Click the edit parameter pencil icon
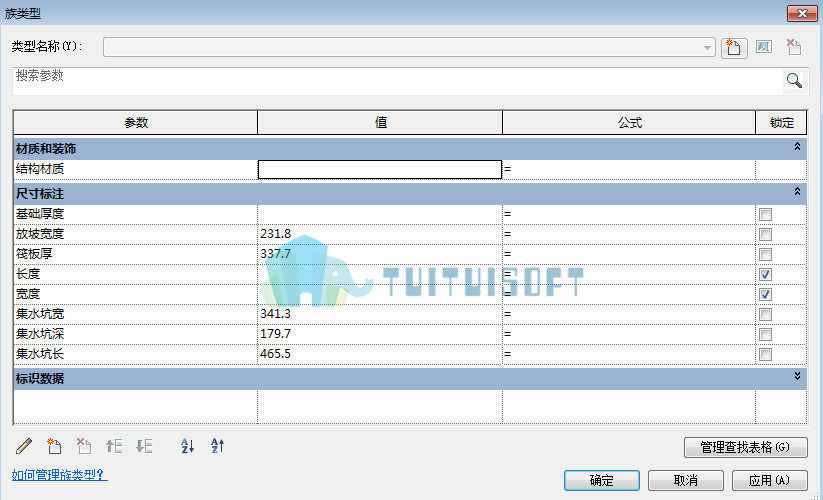 click(x=24, y=446)
